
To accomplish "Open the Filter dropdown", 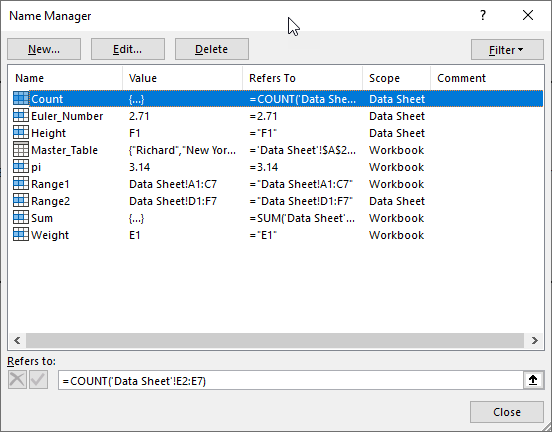I will coord(507,50).
